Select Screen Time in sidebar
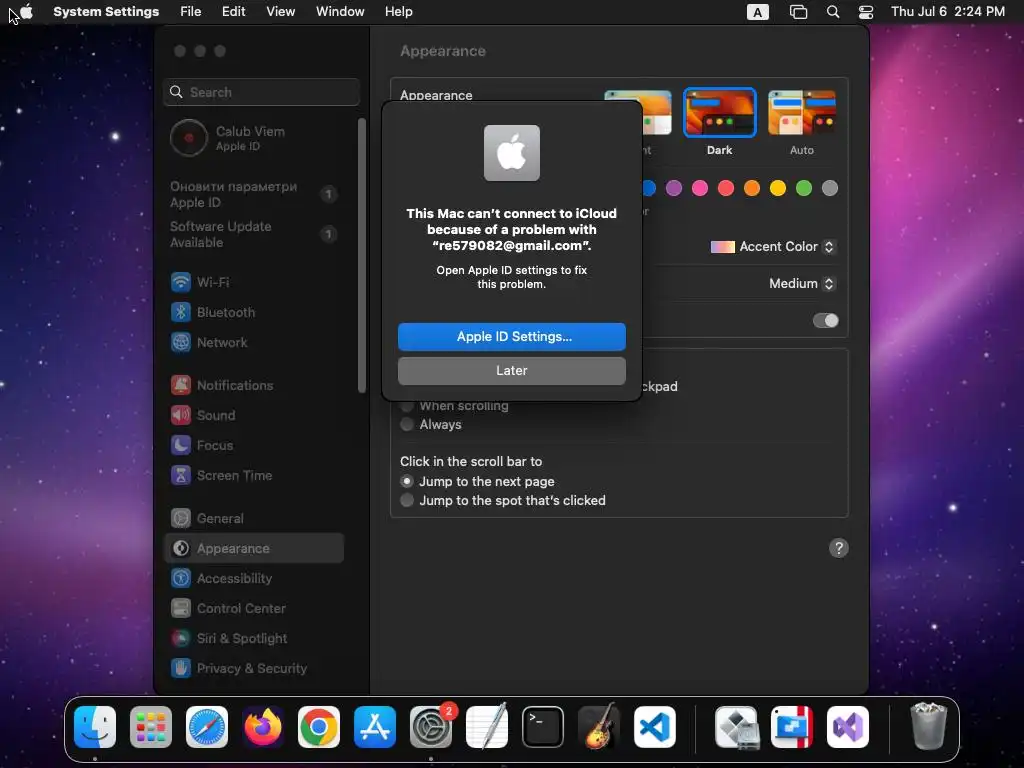This screenshot has height=768, width=1024. (253, 475)
